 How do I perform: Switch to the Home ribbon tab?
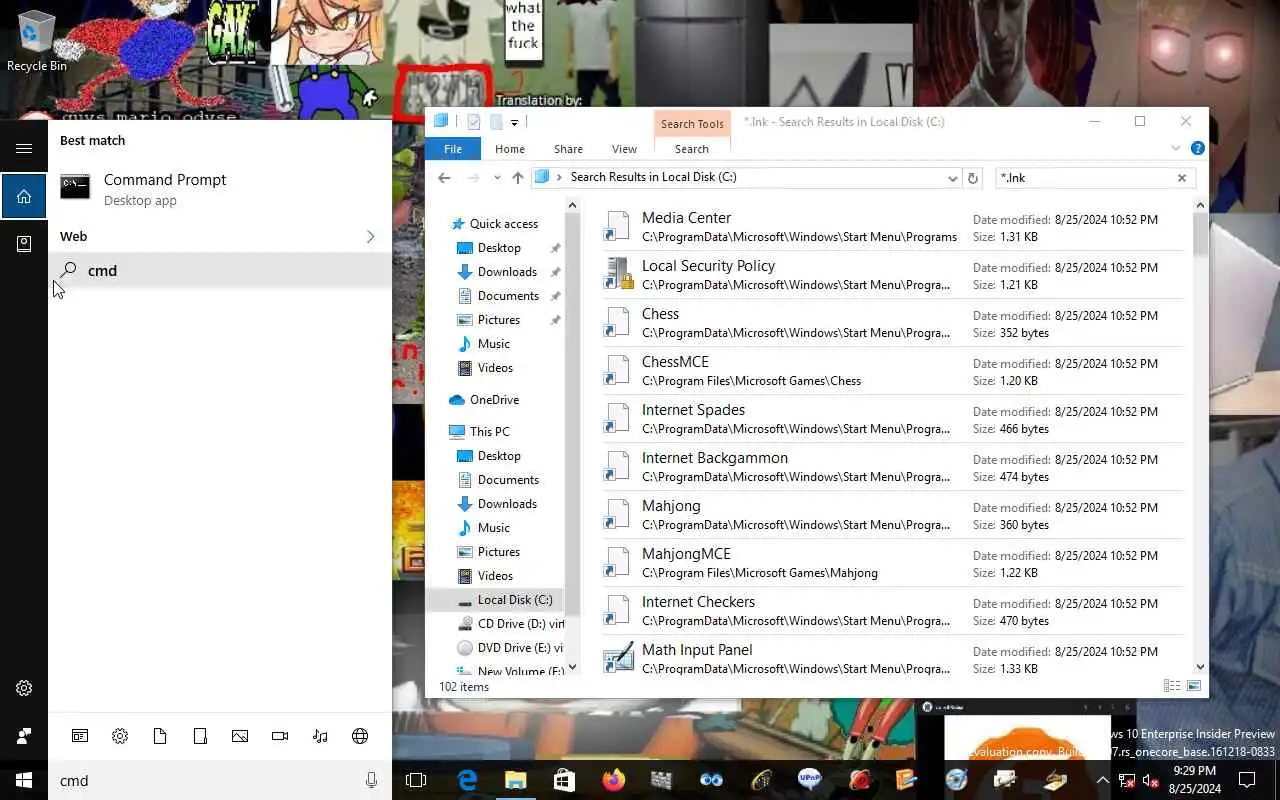[x=510, y=149]
